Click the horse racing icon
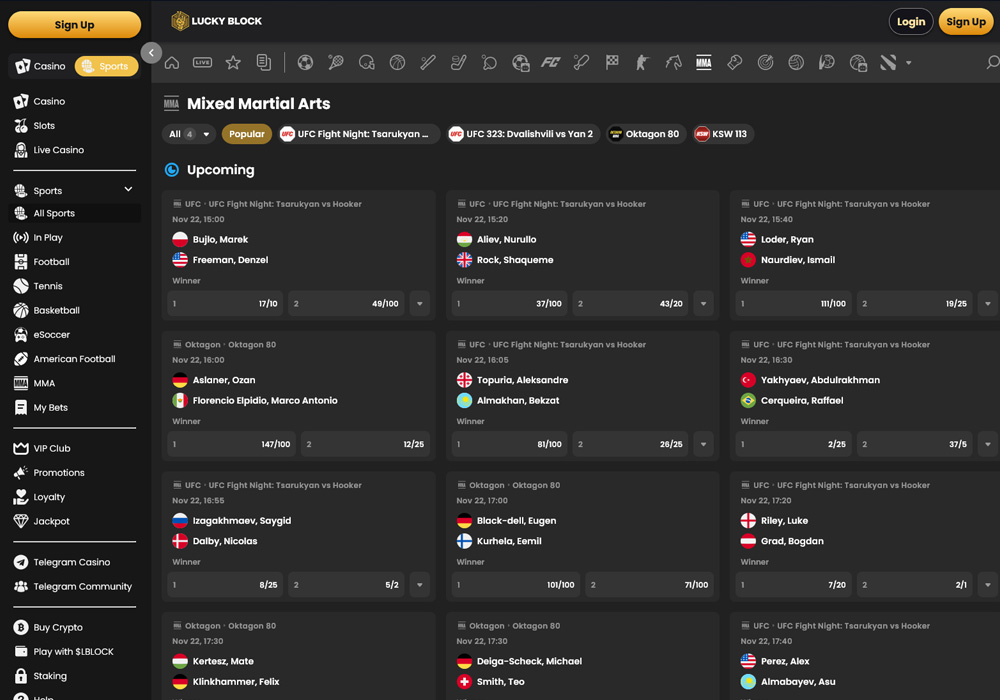The height and width of the screenshot is (700, 1000). click(673, 63)
